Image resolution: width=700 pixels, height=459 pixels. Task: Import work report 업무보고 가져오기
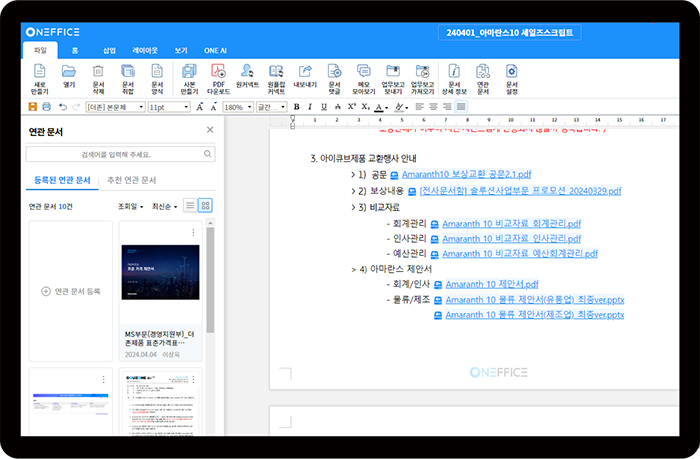tap(422, 79)
